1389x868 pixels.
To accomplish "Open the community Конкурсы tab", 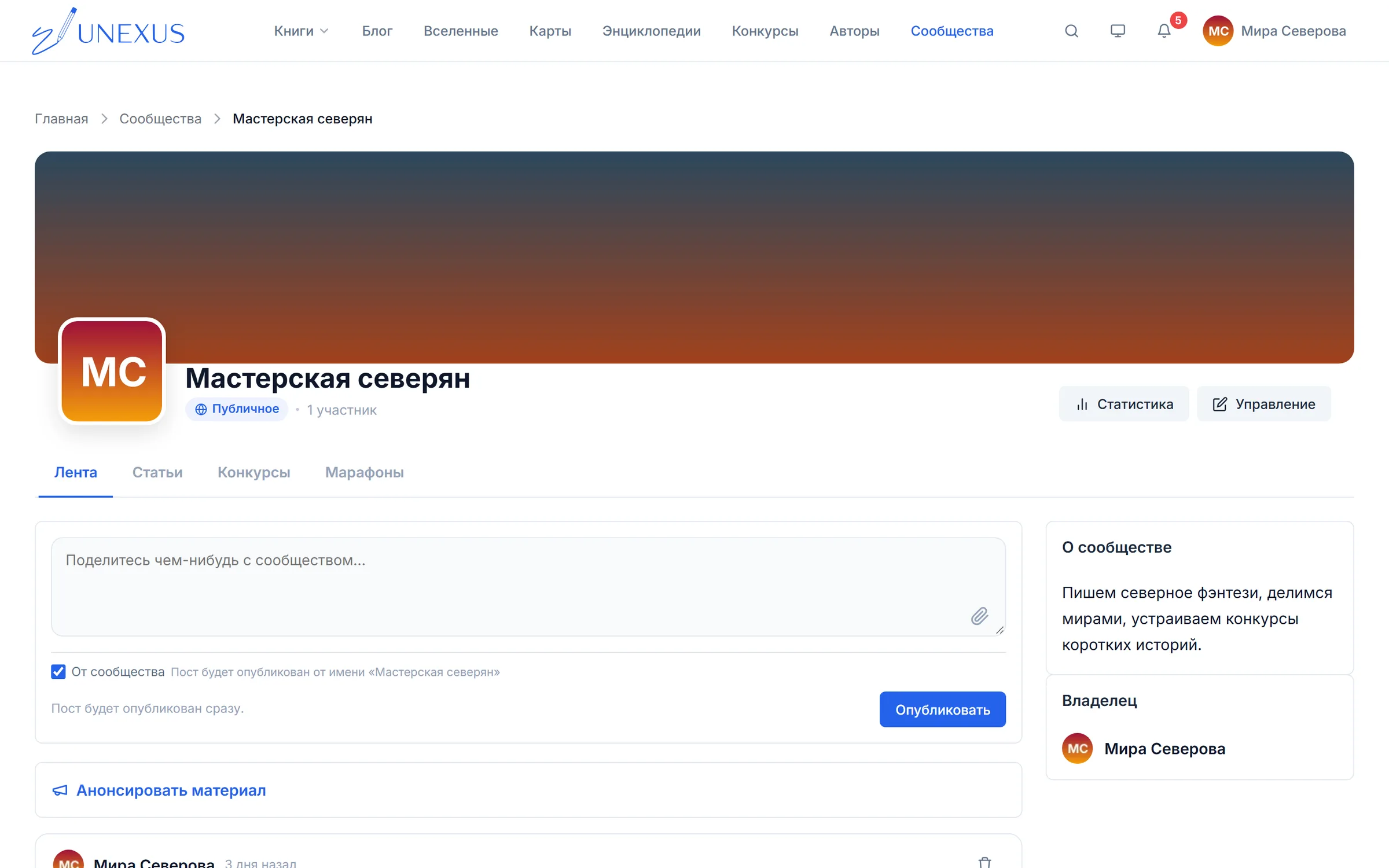I will [x=254, y=472].
